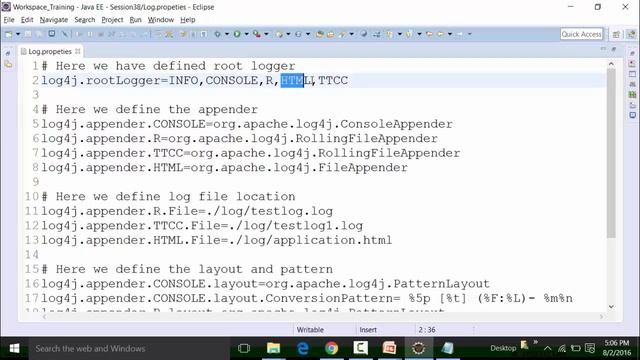Screen dimensions: 640x360
Task: Open PowerPoint from the taskbar
Action: [389, 349]
